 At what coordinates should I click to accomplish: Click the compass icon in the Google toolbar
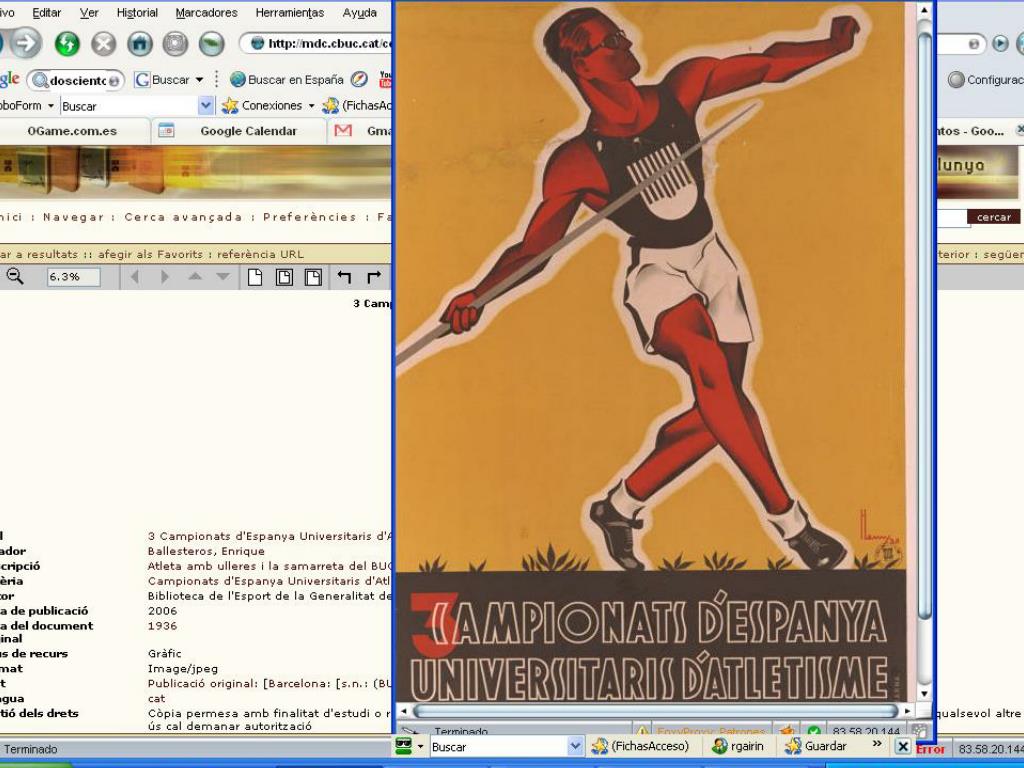pos(359,80)
